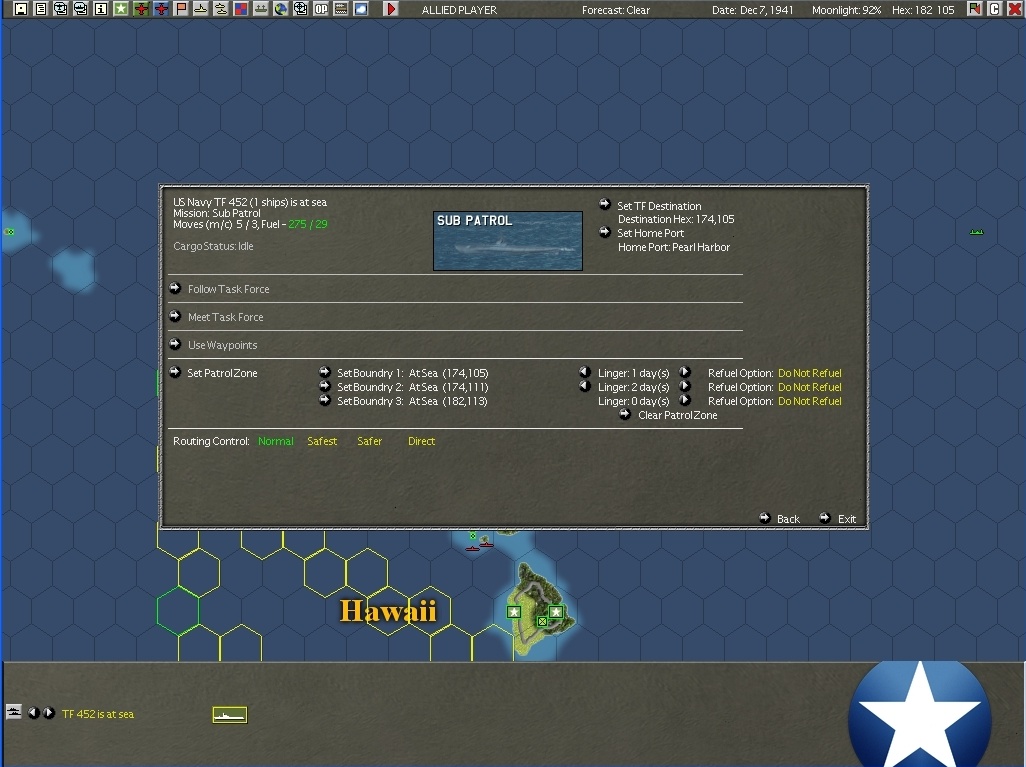Select Follow Task Force option

(x=228, y=289)
